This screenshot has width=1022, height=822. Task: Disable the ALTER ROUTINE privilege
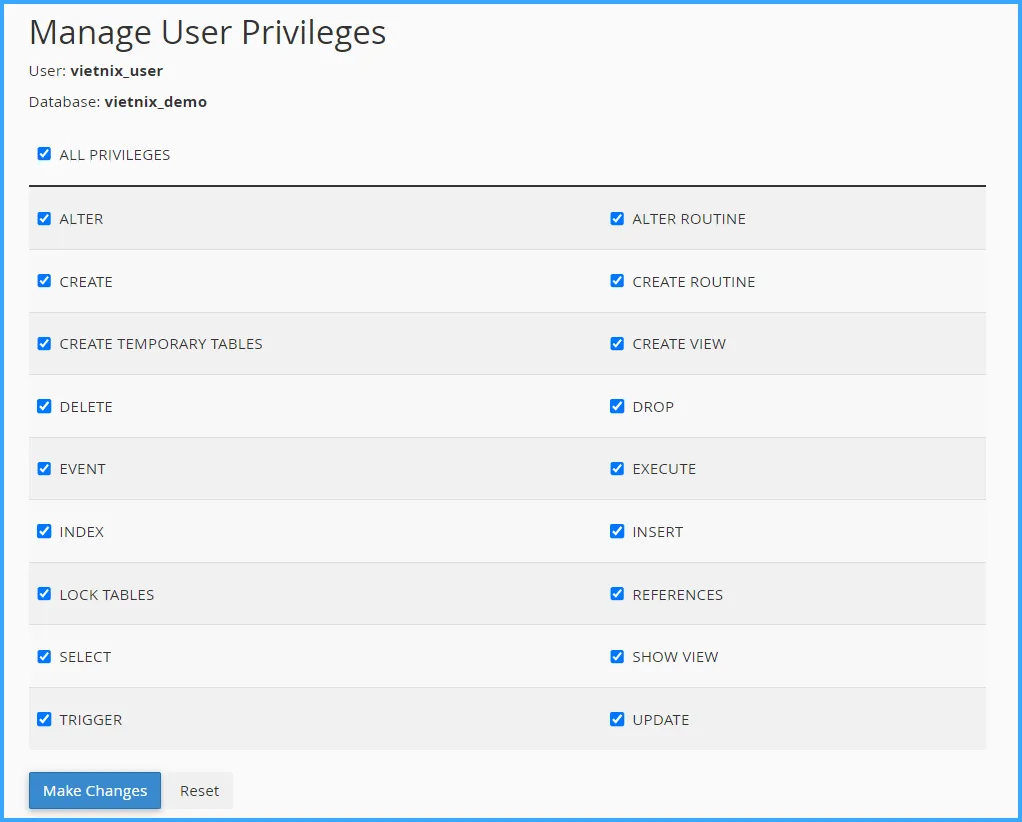[617, 218]
